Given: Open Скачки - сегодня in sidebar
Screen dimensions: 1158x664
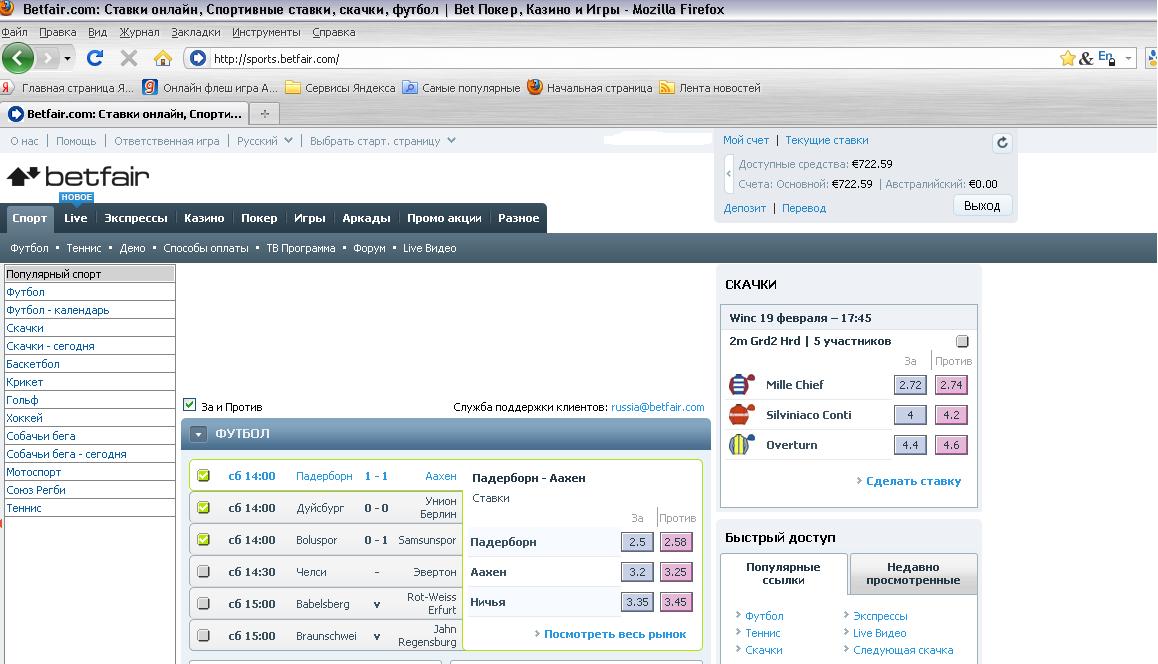Looking at the screenshot, I should click(50, 346).
